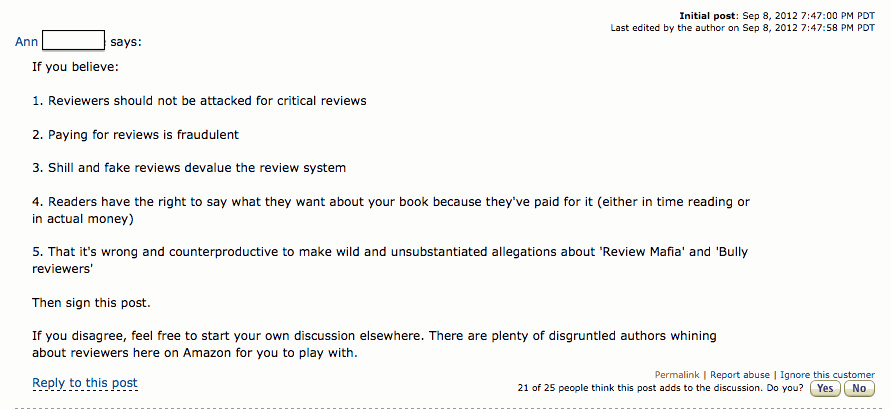
Task: Click point 3 about shill and fake reviews
Action: pyautogui.click(x=189, y=168)
